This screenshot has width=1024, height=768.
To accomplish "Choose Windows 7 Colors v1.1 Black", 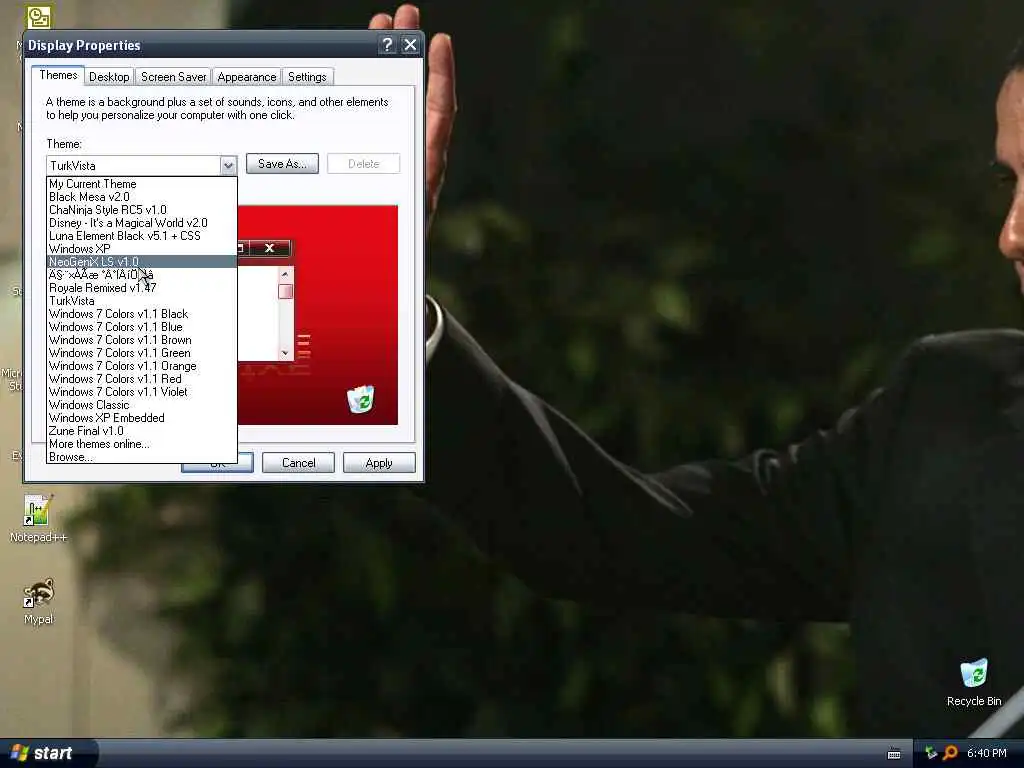I will 142,314.
